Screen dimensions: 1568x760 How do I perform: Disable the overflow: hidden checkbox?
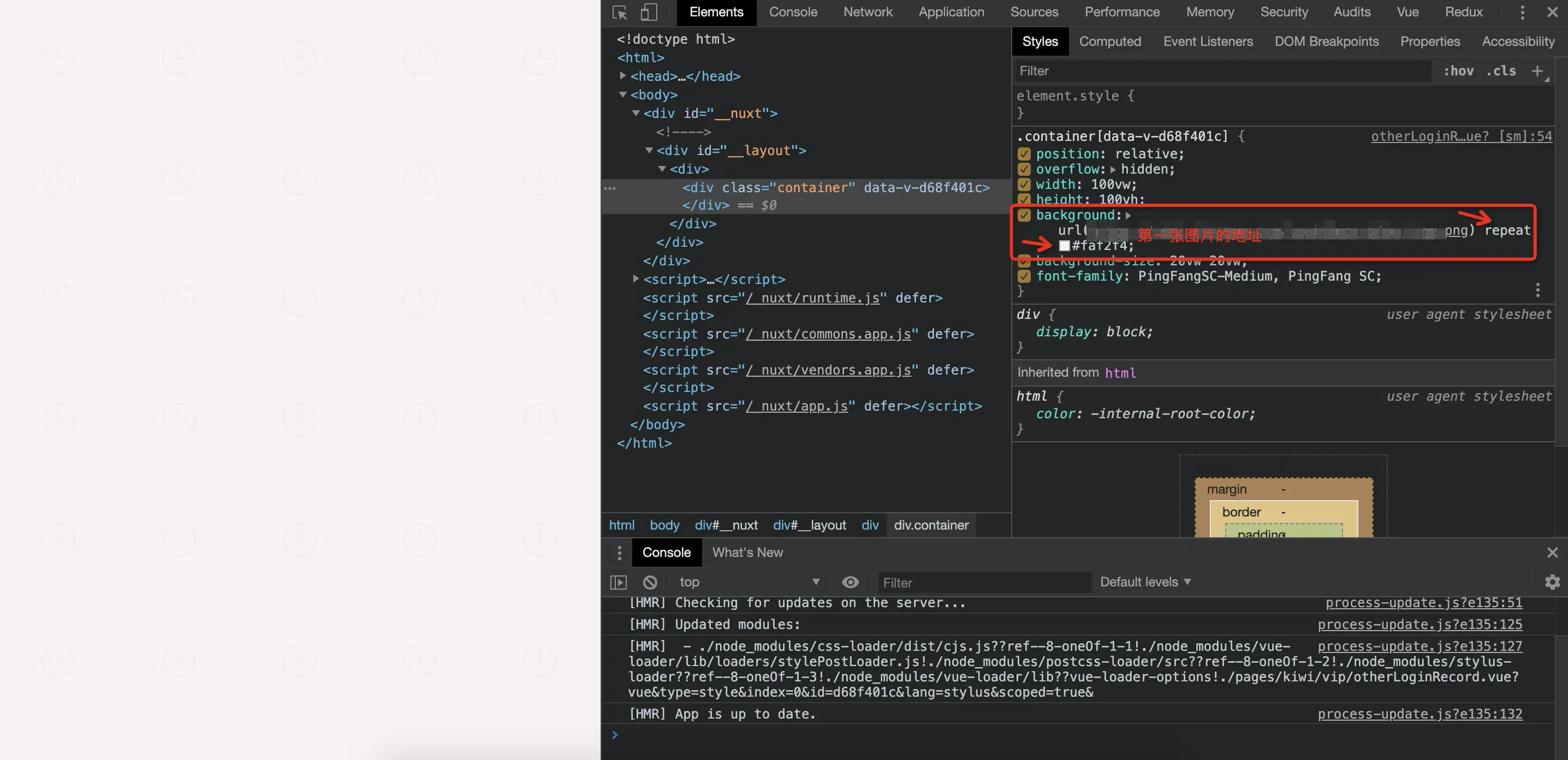1024,169
